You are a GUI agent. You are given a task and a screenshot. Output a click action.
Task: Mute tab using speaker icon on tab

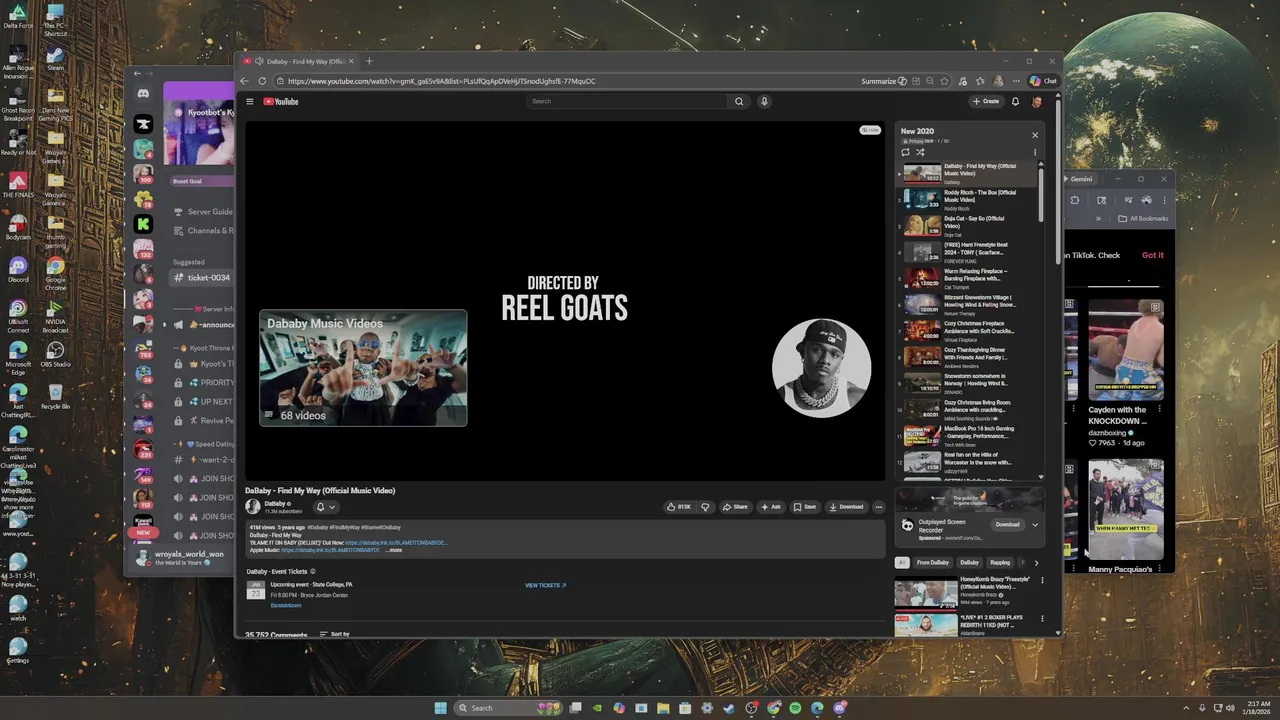click(259, 61)
